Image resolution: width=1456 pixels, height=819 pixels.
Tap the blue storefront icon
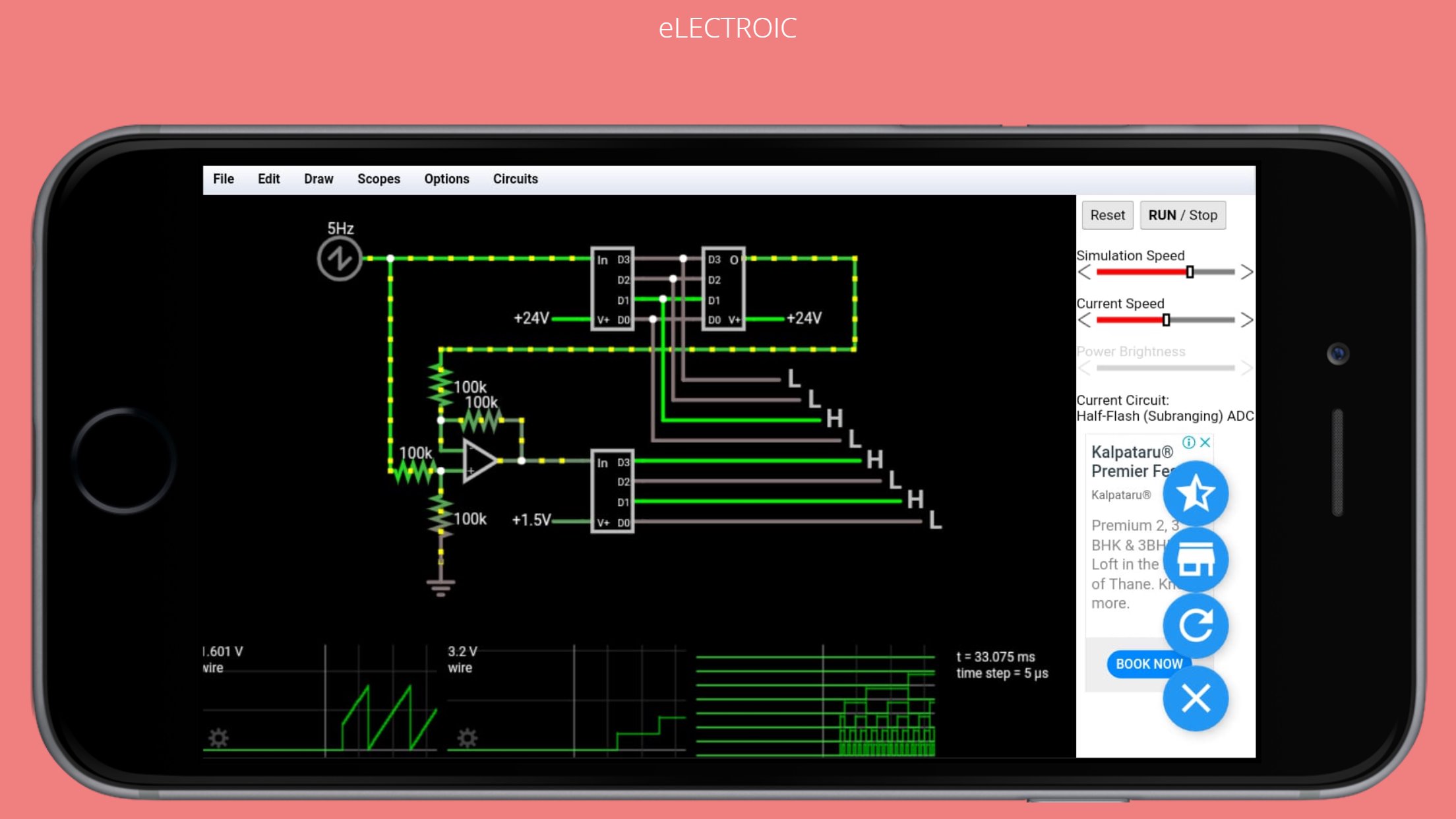pyautogui.click(x=1195, y=561)
